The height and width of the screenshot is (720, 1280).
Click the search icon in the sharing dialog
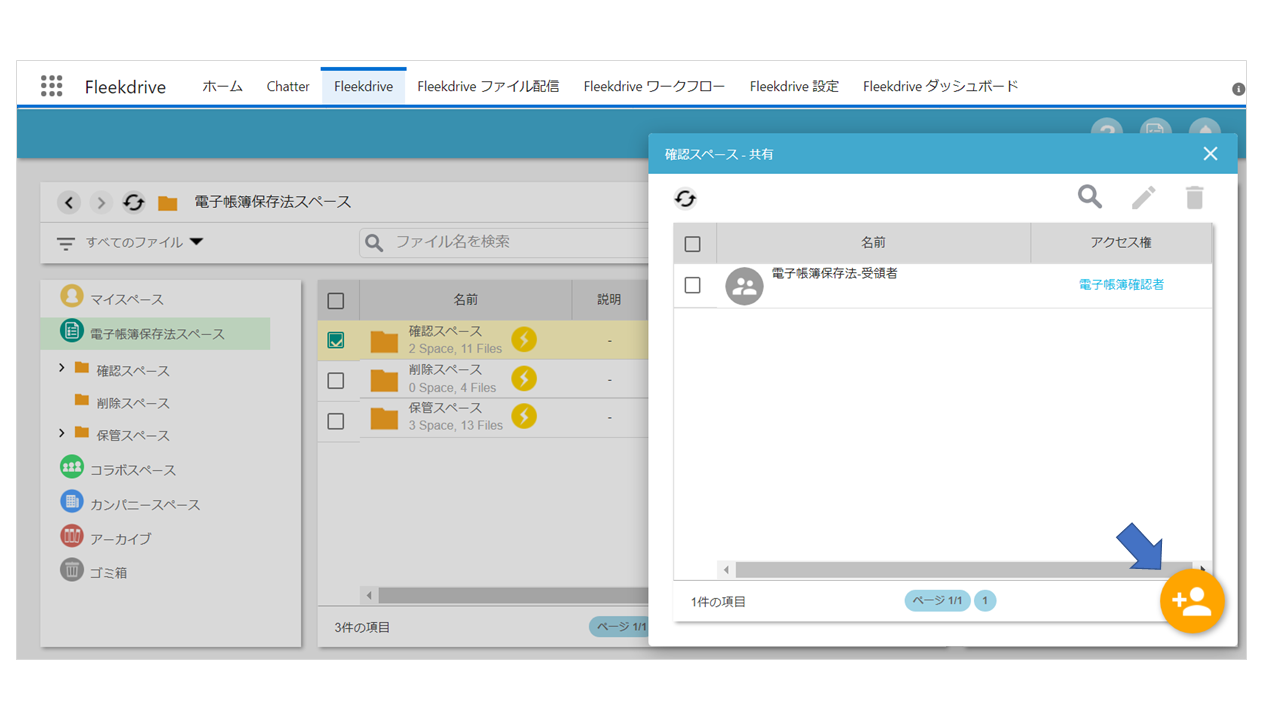coord(1090,197)
